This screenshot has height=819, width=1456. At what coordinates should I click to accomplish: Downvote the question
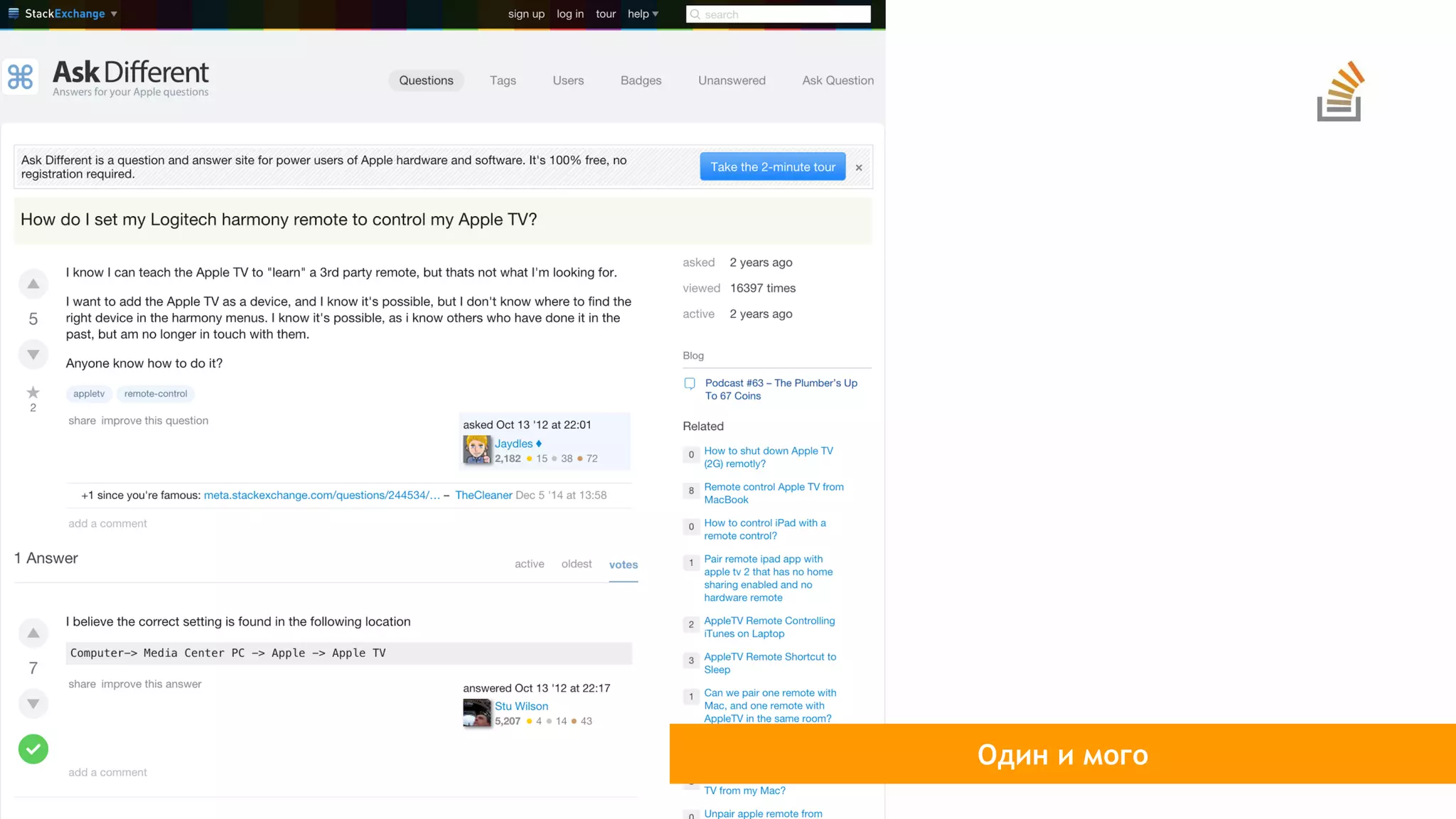(33, 354)
